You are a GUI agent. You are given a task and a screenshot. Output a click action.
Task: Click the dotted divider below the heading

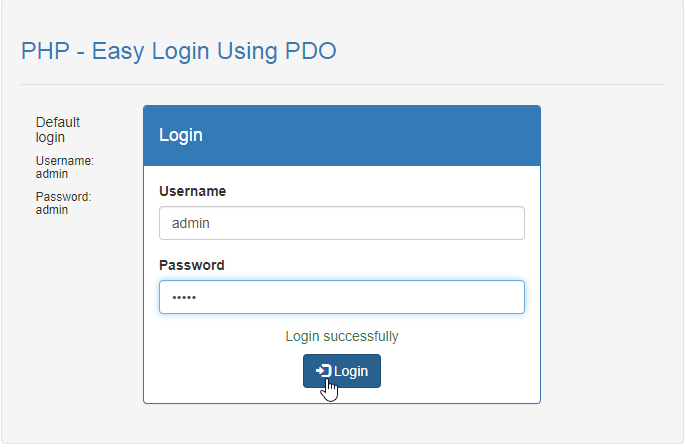pos(342,84)
